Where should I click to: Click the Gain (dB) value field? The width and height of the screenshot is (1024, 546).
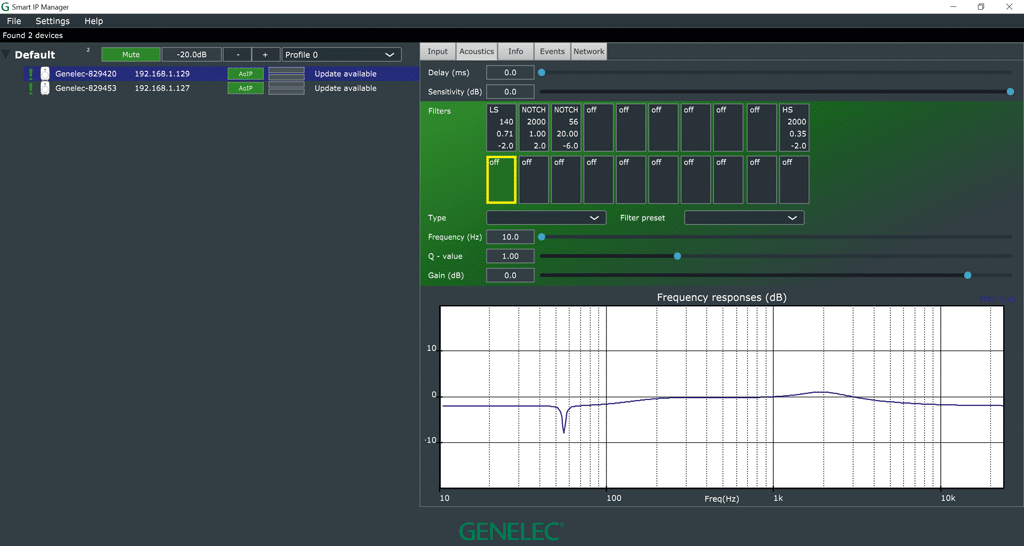point(510,275)
